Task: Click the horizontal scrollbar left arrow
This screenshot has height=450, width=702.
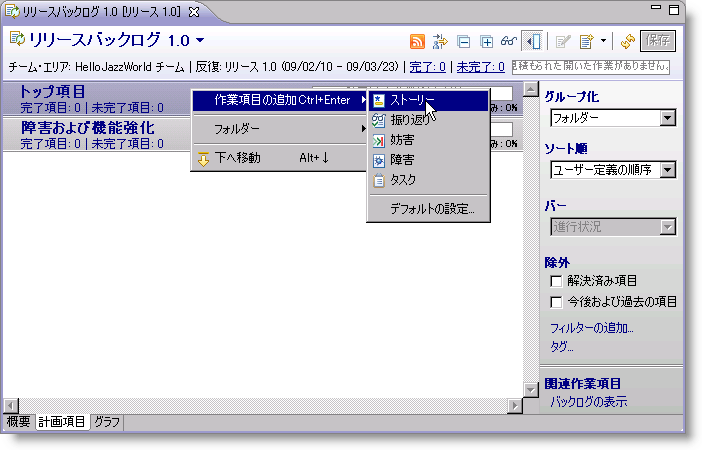Action: click(10, 406)
